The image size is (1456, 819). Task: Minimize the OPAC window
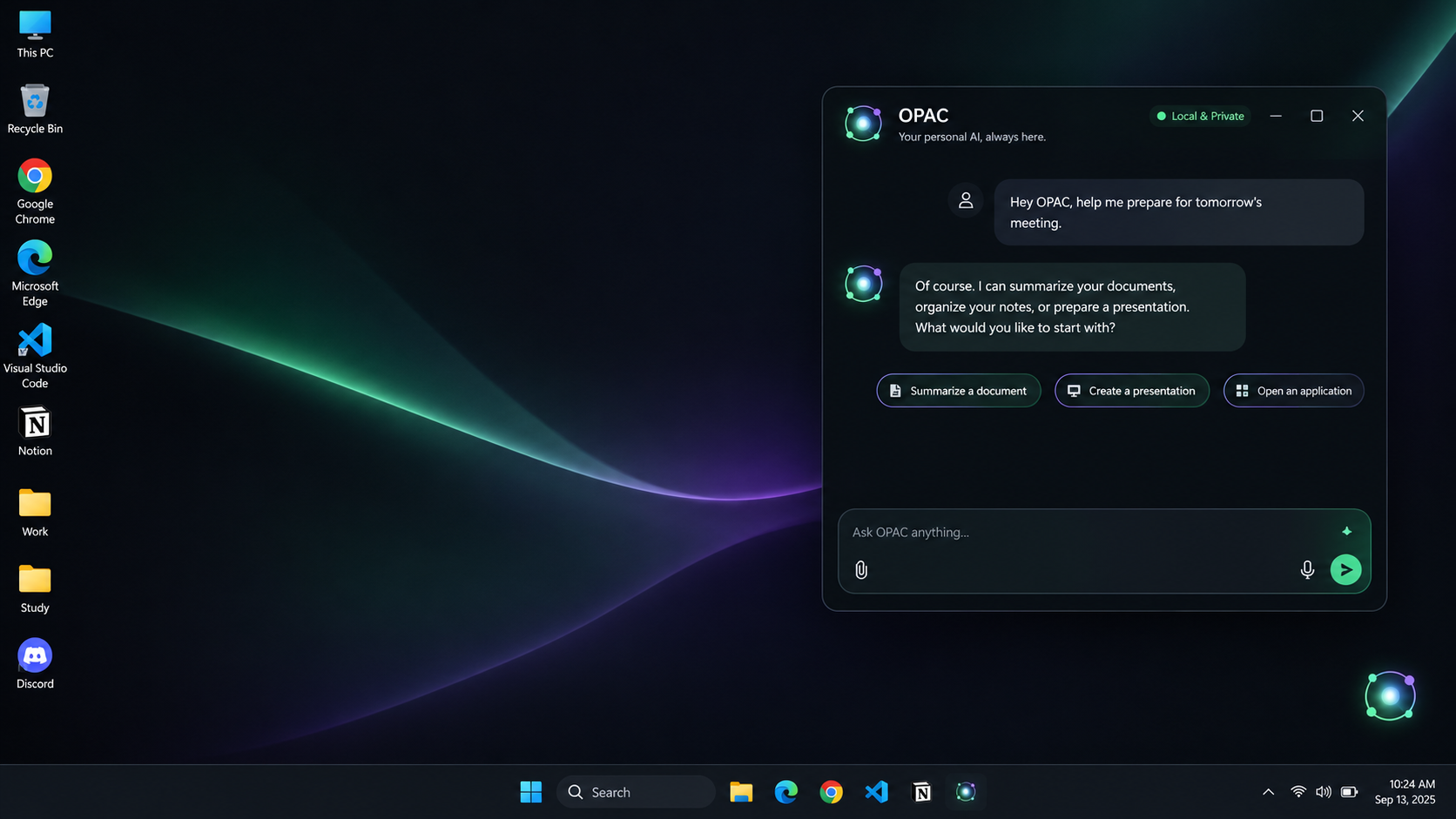(1276, 116)
